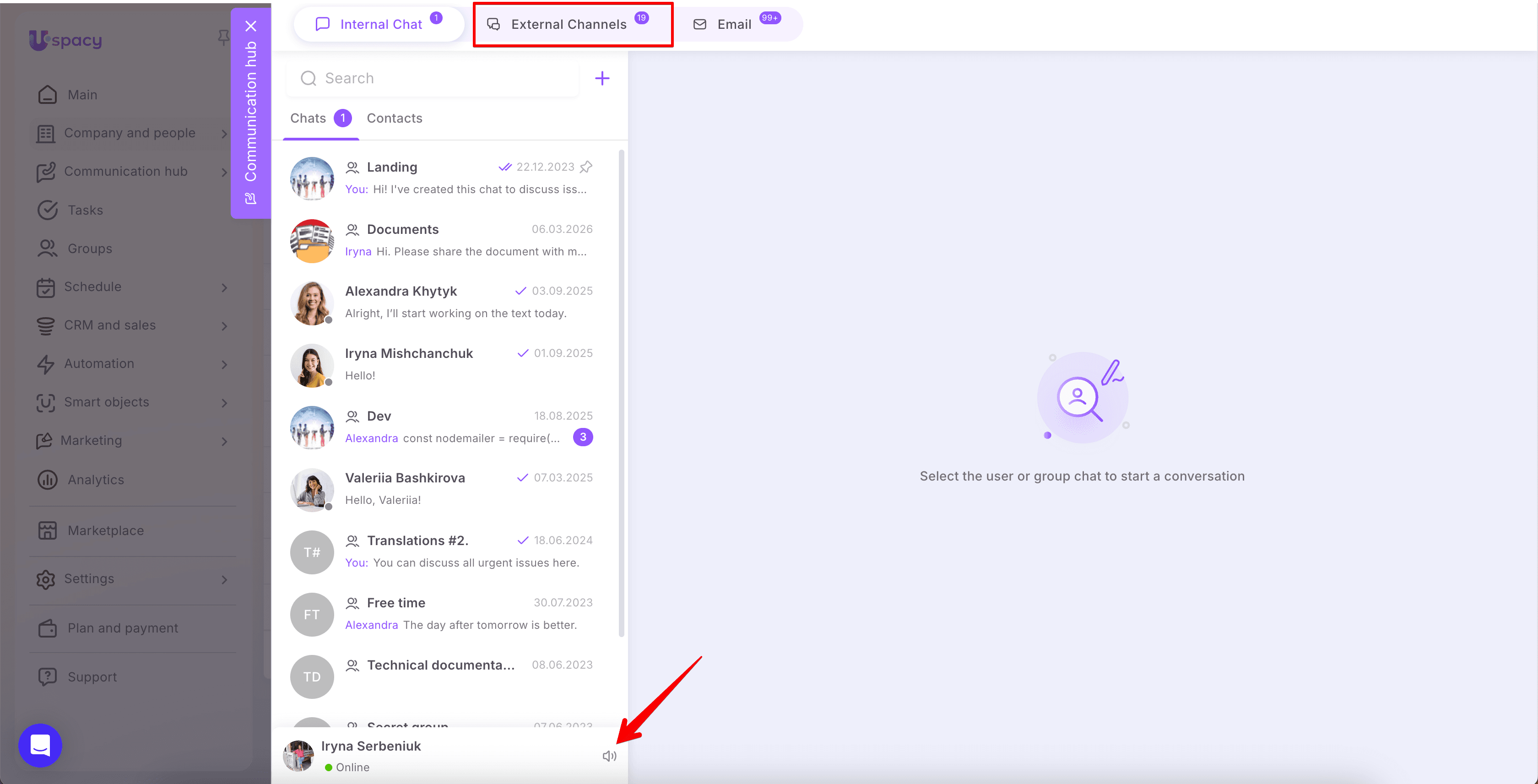
Task: Click the Communication hub sidebar icon
Action: tap(45, 172)
